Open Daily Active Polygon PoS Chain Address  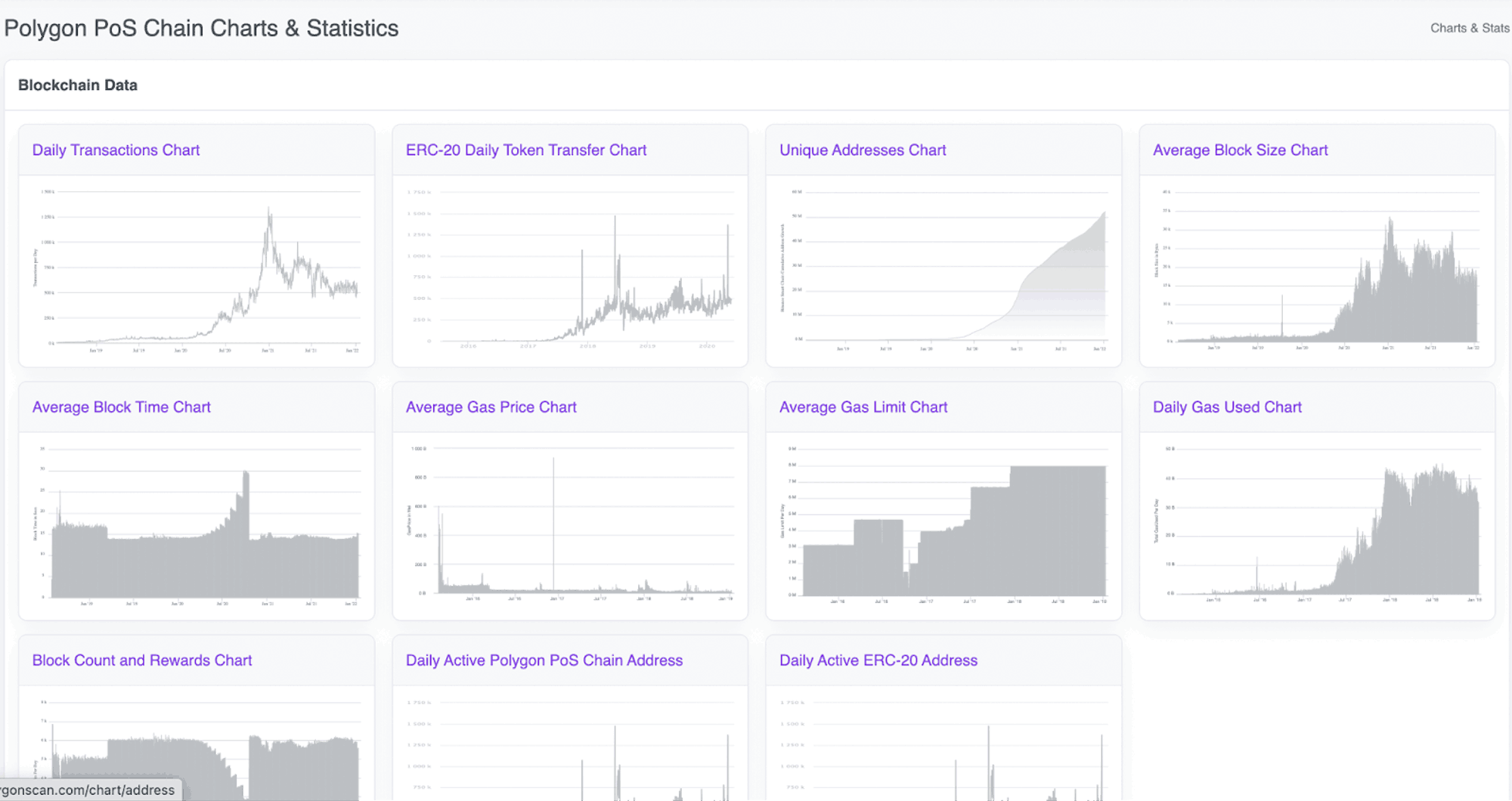544,660
